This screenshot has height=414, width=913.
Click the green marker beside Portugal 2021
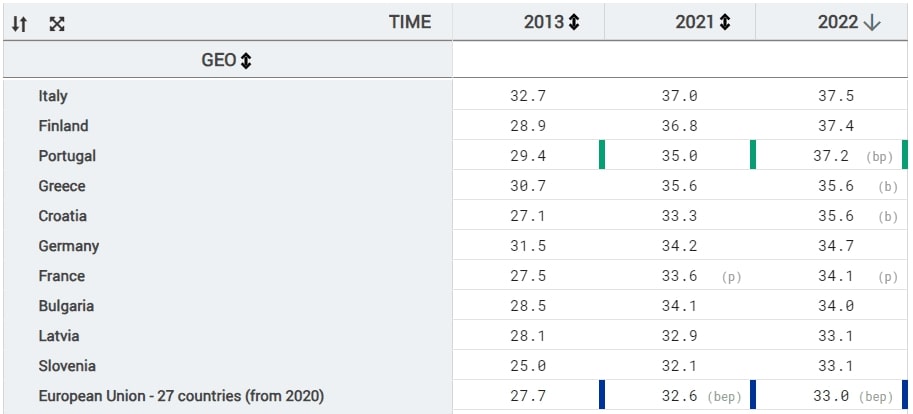603,155
